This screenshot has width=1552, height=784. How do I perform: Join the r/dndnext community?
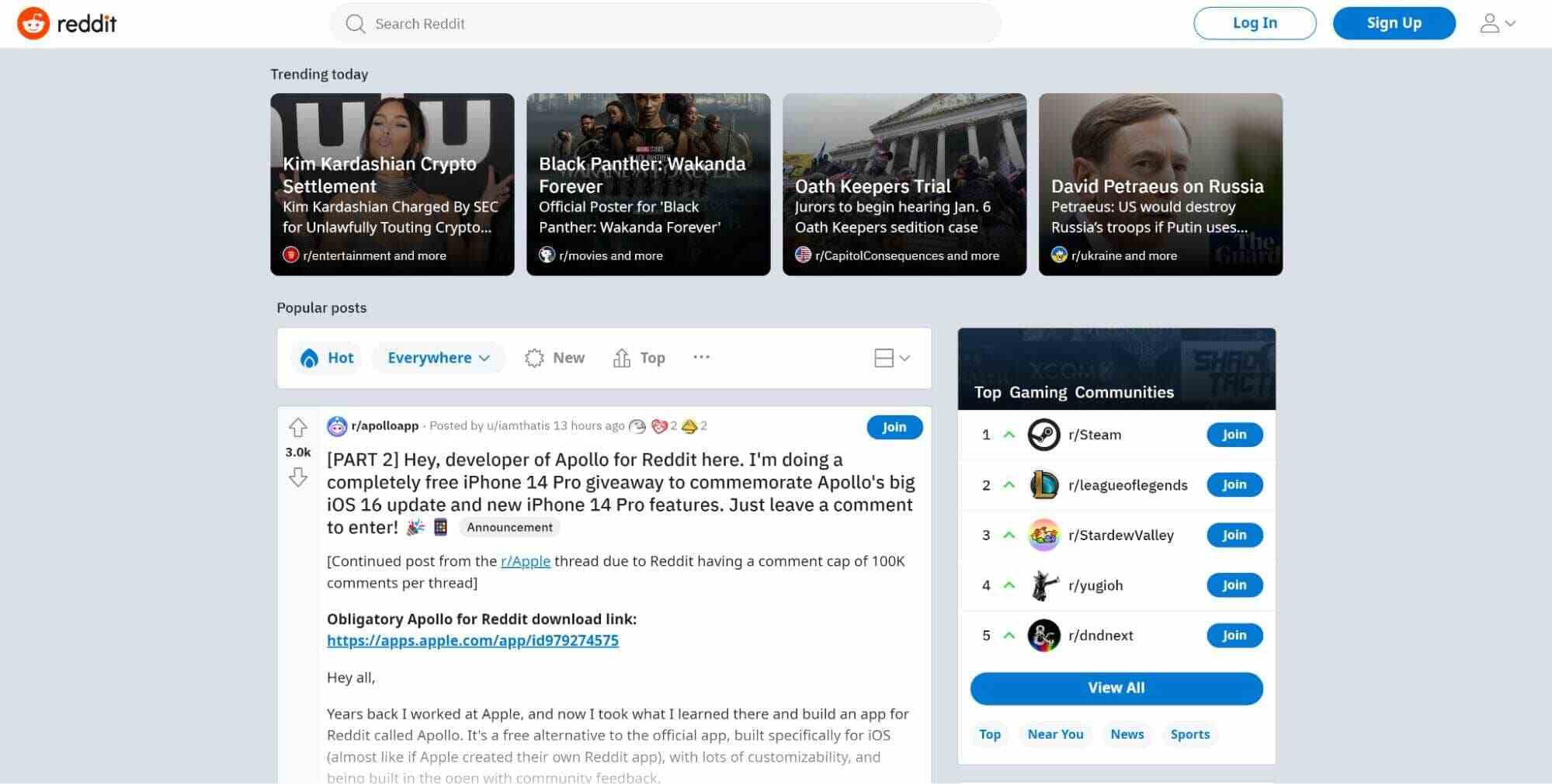1234,635
